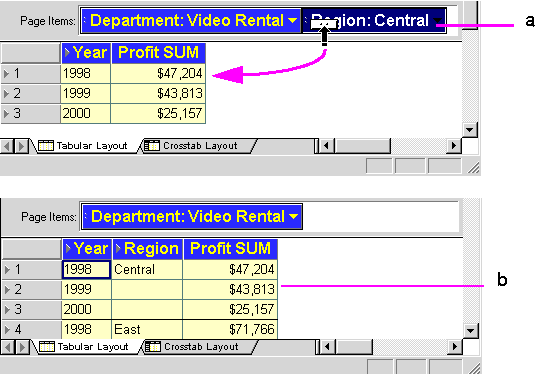Switch to Crosstab Layout tab in top window
539x374 pixels.
(199, 146)
